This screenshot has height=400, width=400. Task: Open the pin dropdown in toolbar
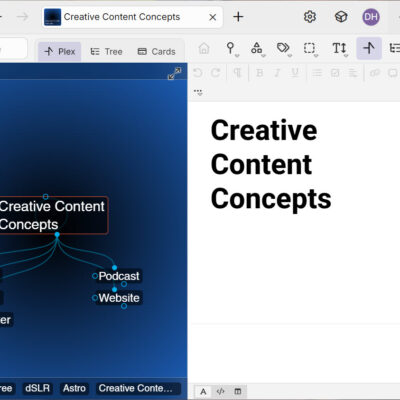(231, 49)
